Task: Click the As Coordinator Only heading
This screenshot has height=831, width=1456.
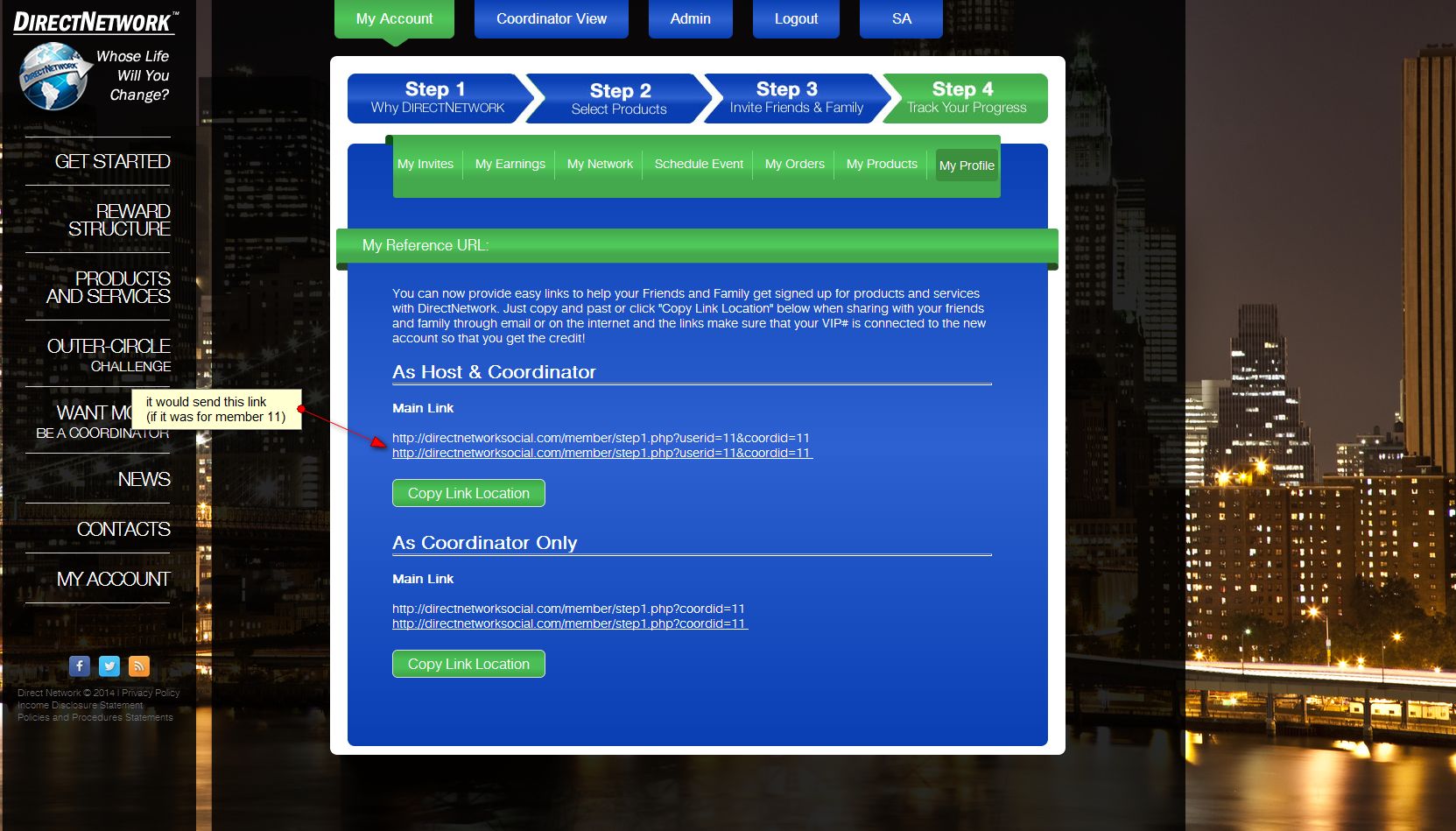Action: pos(484,543)
